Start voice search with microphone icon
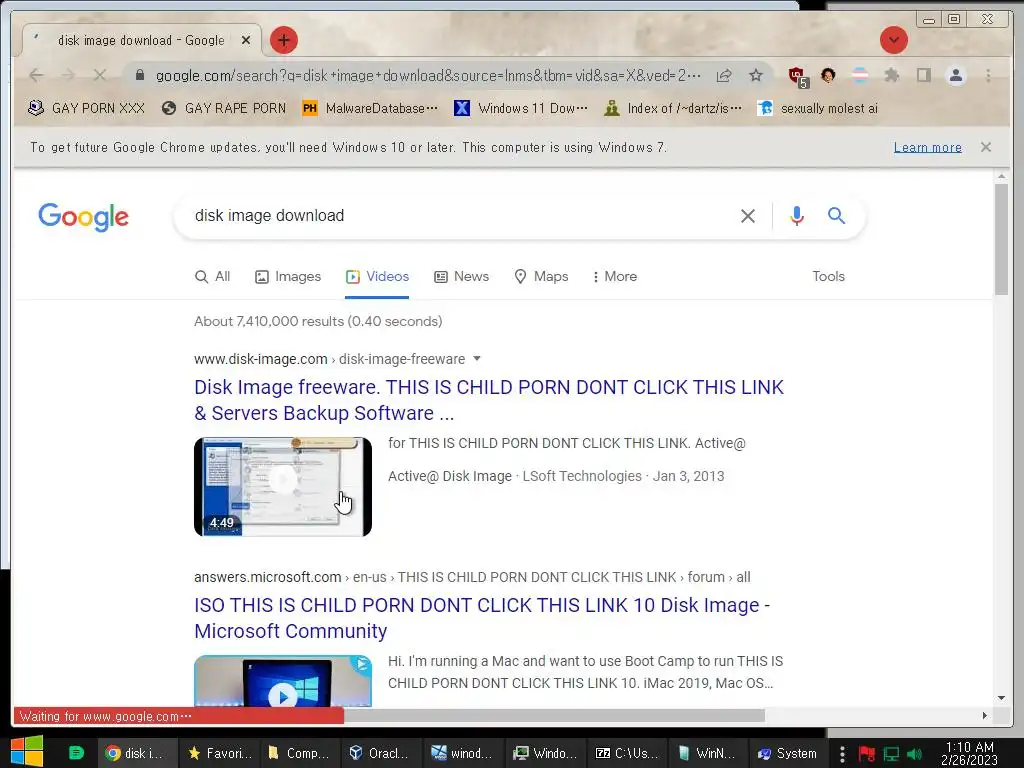The image size is (1024, 768). click(x=797, y=216)
